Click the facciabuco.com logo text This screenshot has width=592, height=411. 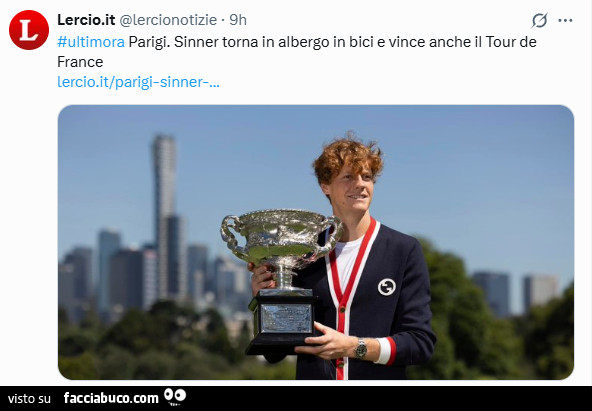click(x=111, y=398)
